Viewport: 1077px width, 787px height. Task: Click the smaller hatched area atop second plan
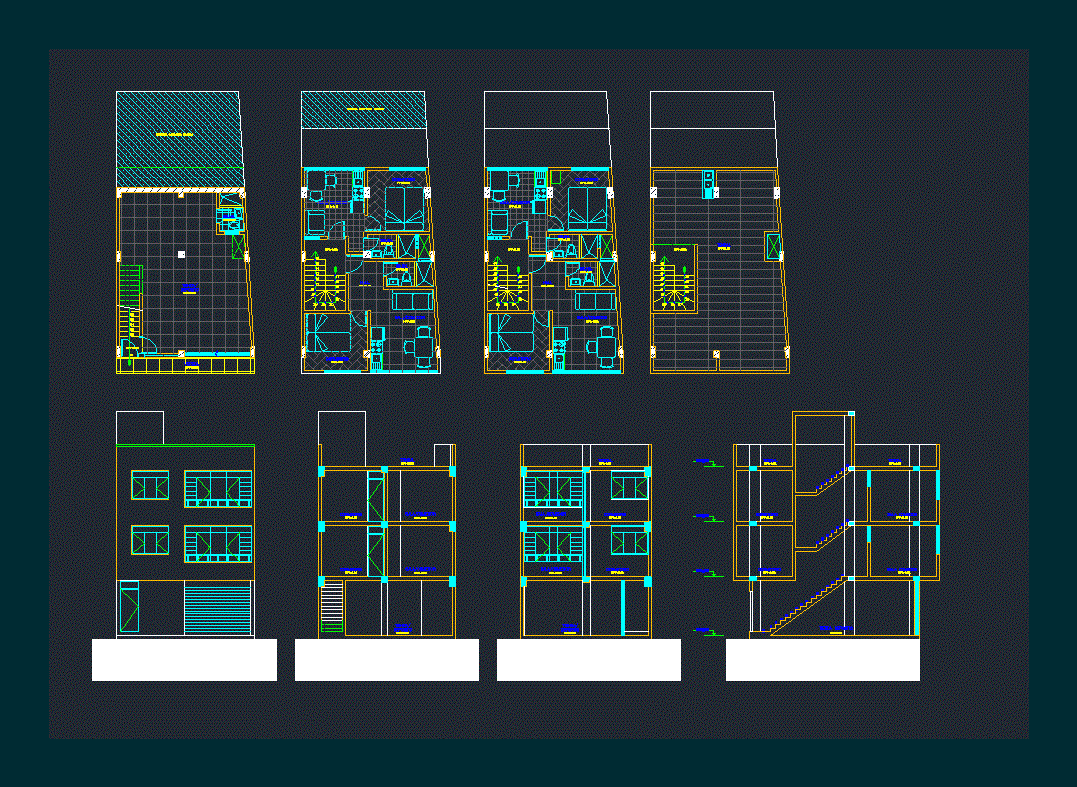[363, 110]
